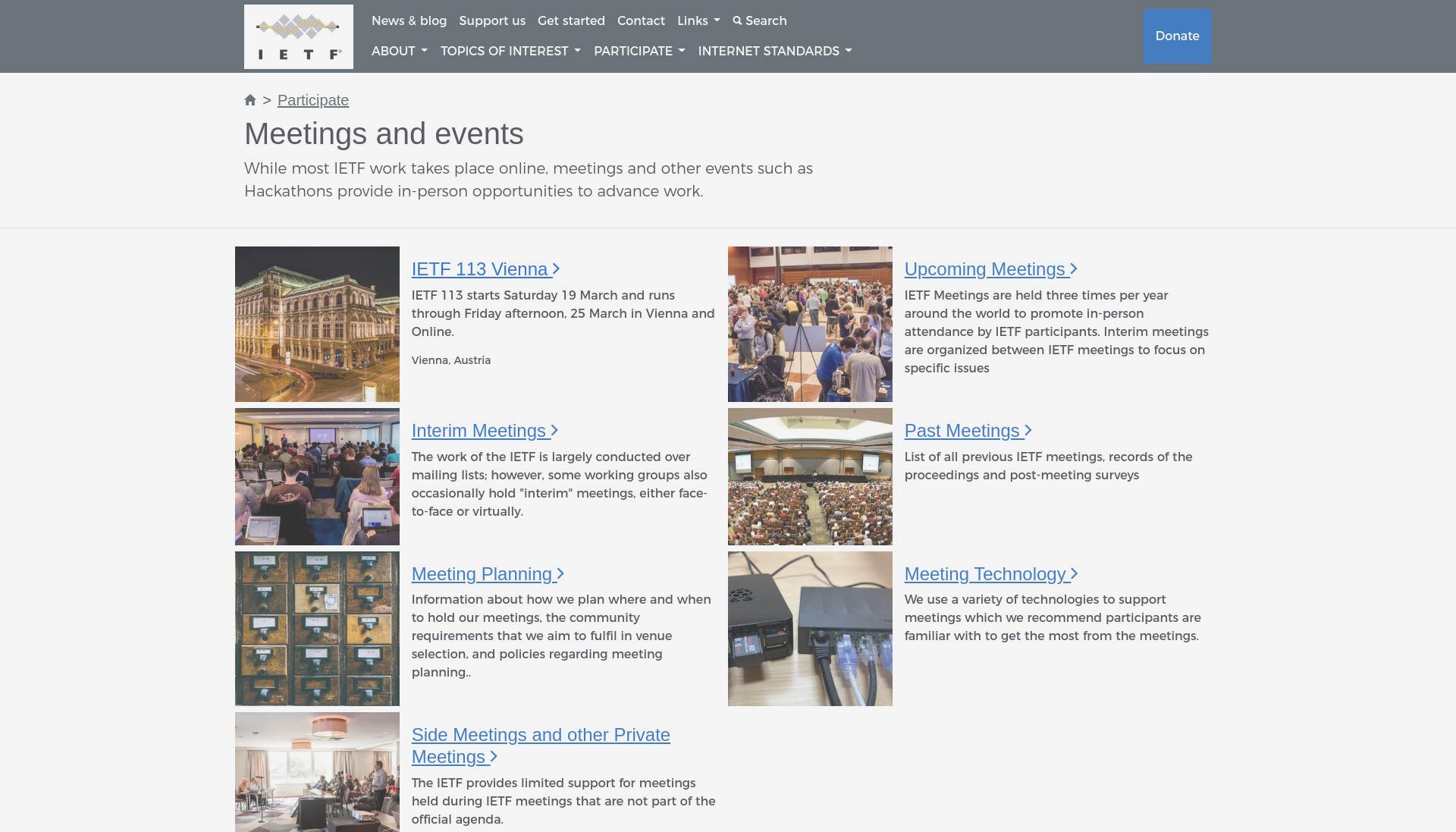This screenshot has height=832, width=1456.
Task: Open the Search link with magnifier icon
Action: (760, 20)
